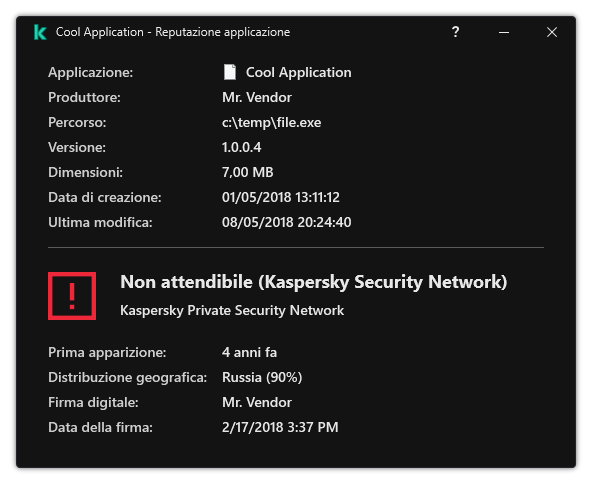The height and width of the screenshot is (484, 592).
Task: Click the Cool Application file icon
Action: click(x=230, y=72)
